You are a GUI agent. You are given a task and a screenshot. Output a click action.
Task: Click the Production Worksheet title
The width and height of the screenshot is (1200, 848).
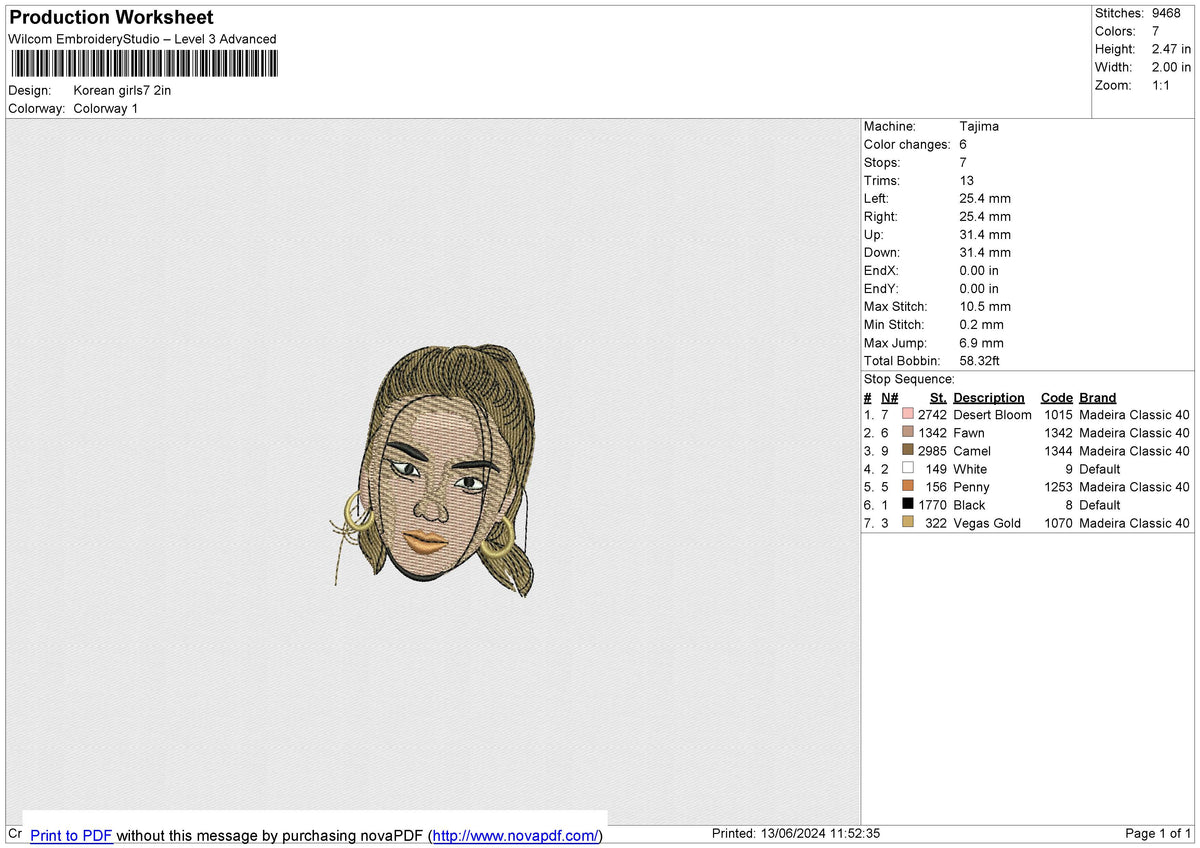coord(111,18)
